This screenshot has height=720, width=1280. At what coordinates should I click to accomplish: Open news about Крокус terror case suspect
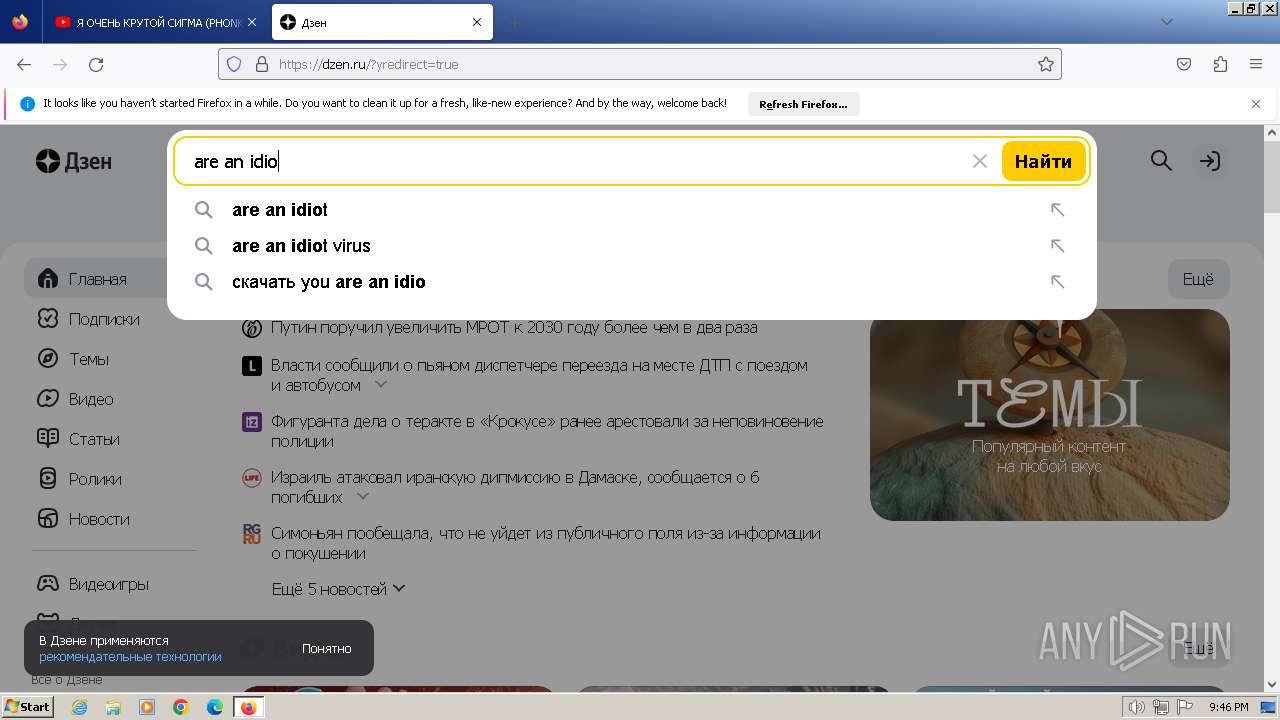click(547, 431)
